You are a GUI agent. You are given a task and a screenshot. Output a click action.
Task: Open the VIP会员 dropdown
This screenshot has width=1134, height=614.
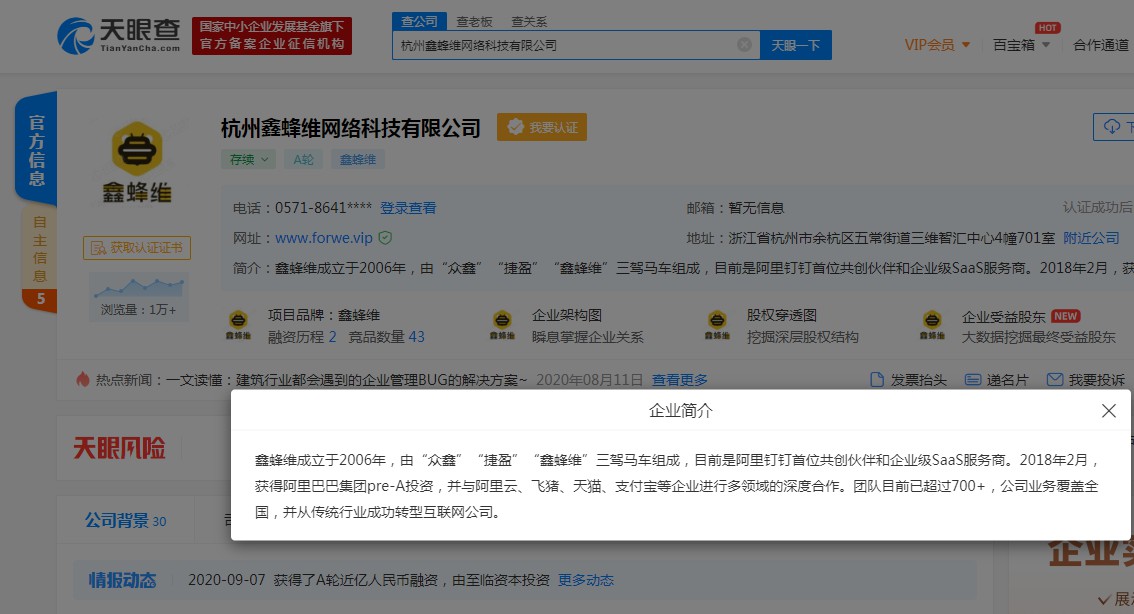pyautogui.click(x=937, y=45)
